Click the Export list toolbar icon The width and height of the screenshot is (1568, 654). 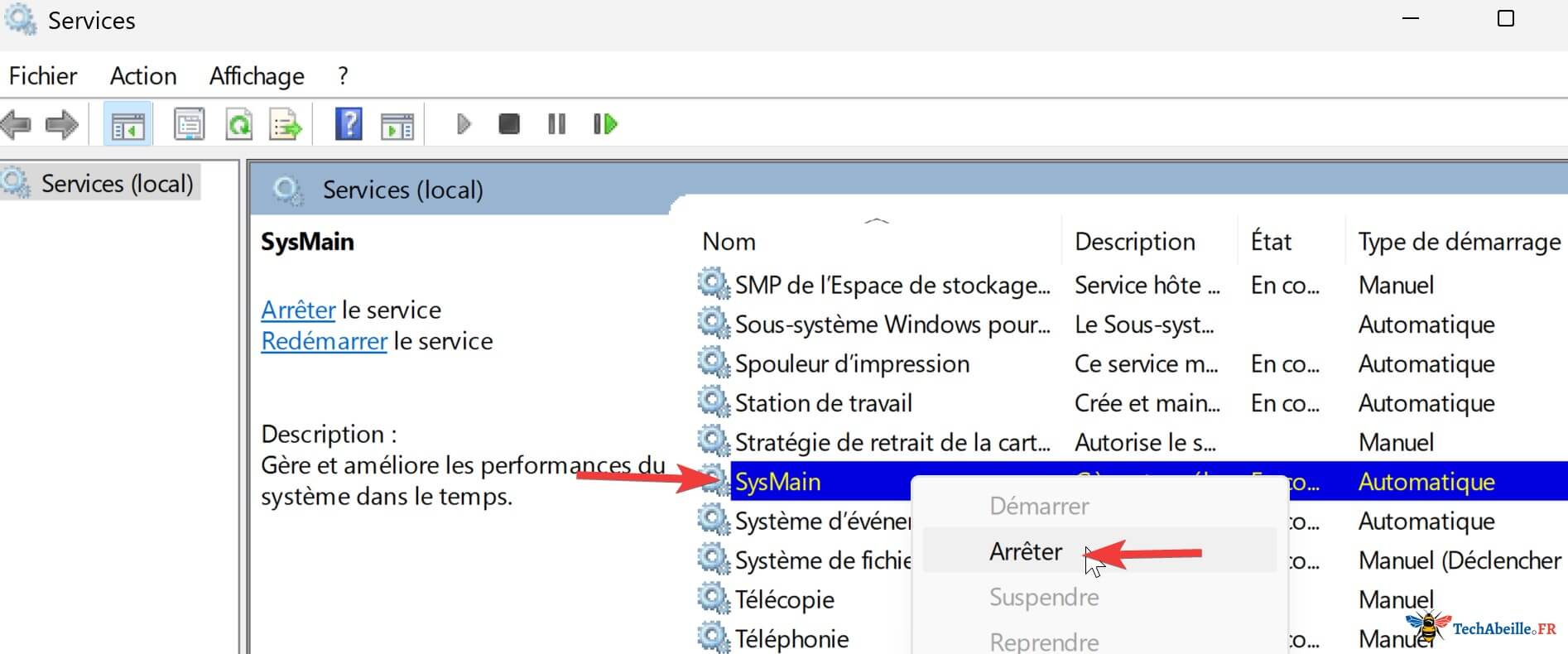pos(286,125)
